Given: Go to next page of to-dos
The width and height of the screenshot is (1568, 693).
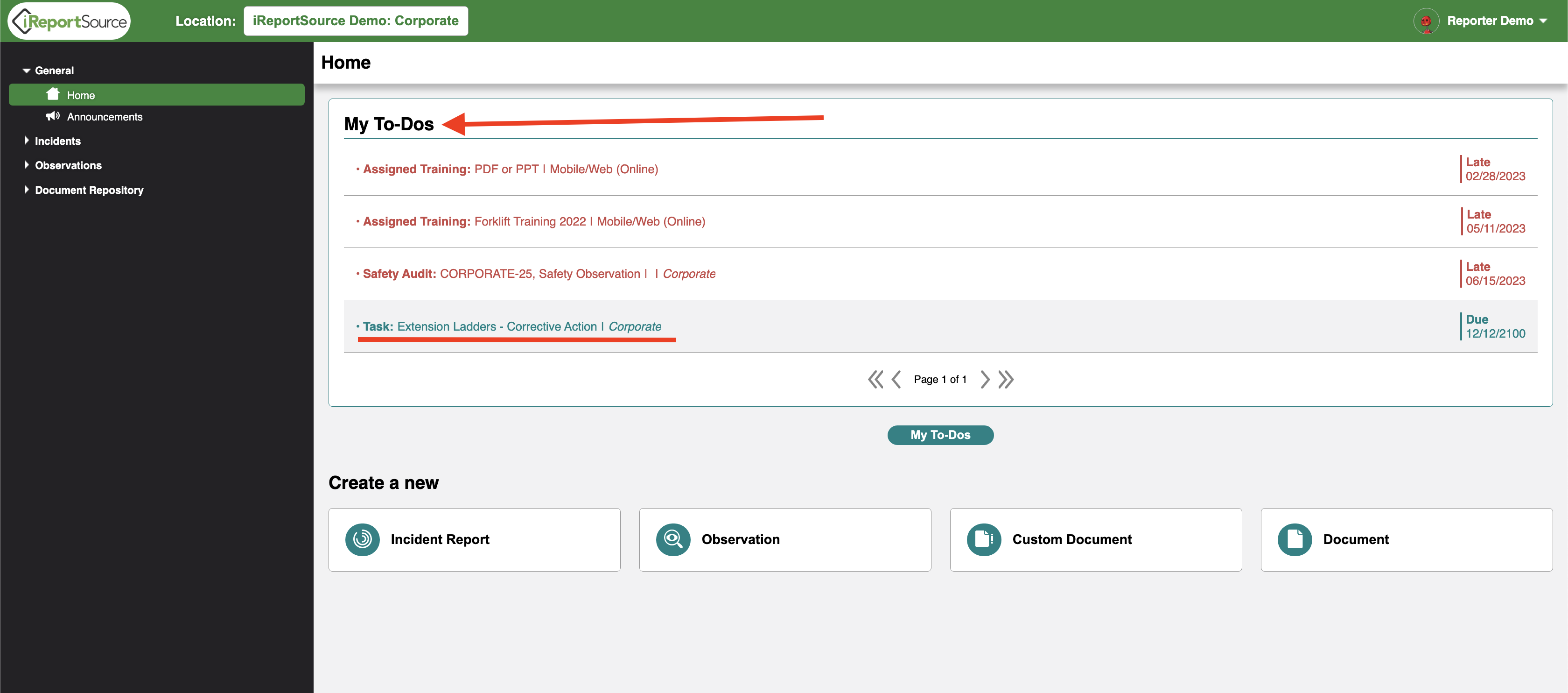Looking at the screenshot, I should 985,379.
